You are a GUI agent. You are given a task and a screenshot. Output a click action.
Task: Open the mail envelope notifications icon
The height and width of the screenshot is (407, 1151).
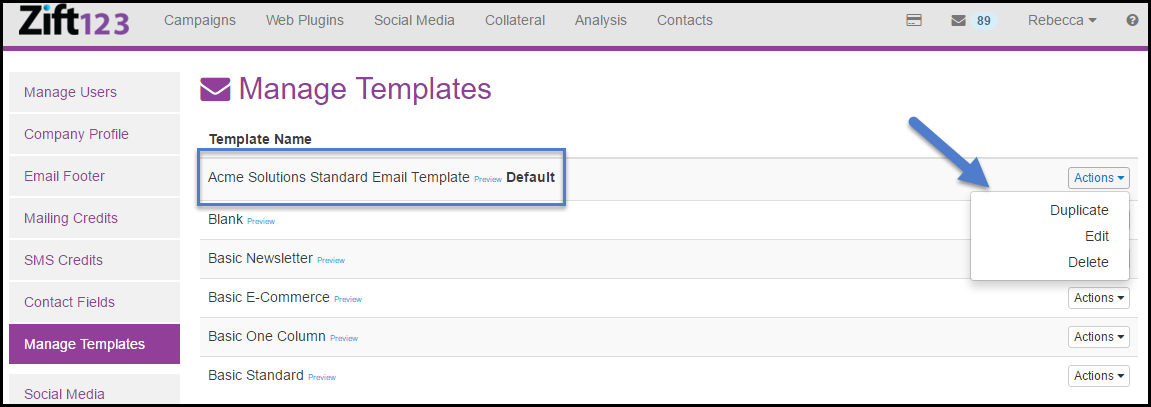(958, 20)
